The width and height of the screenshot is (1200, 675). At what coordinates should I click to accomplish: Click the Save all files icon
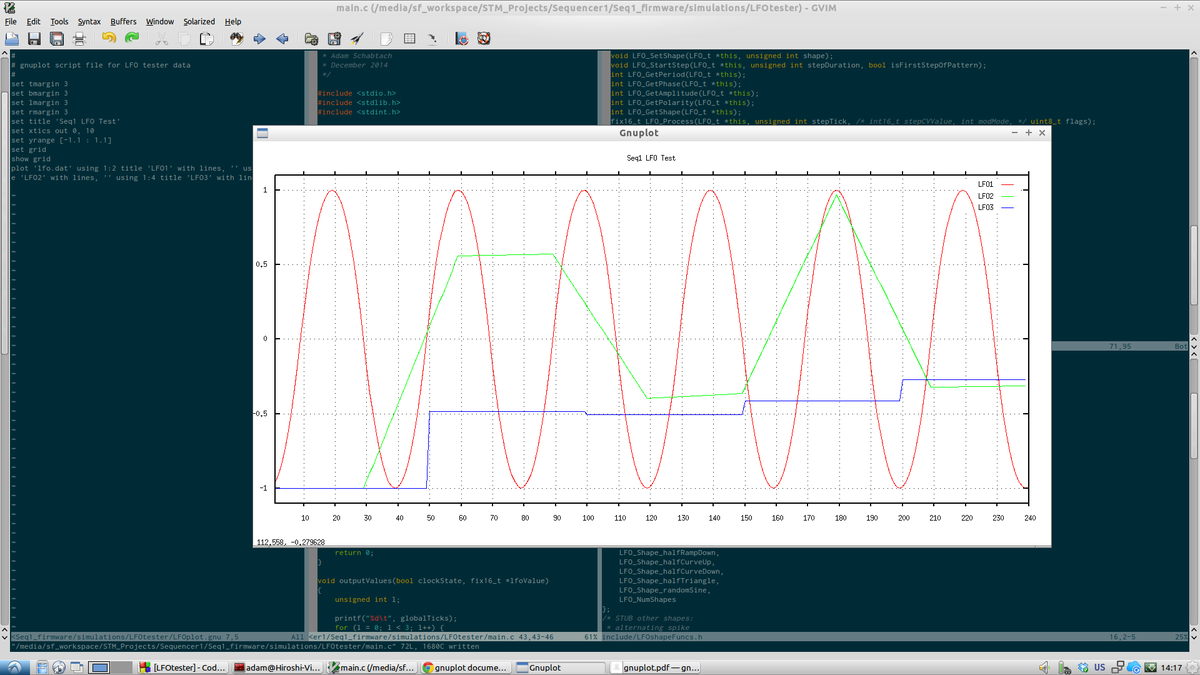(57, 39)
